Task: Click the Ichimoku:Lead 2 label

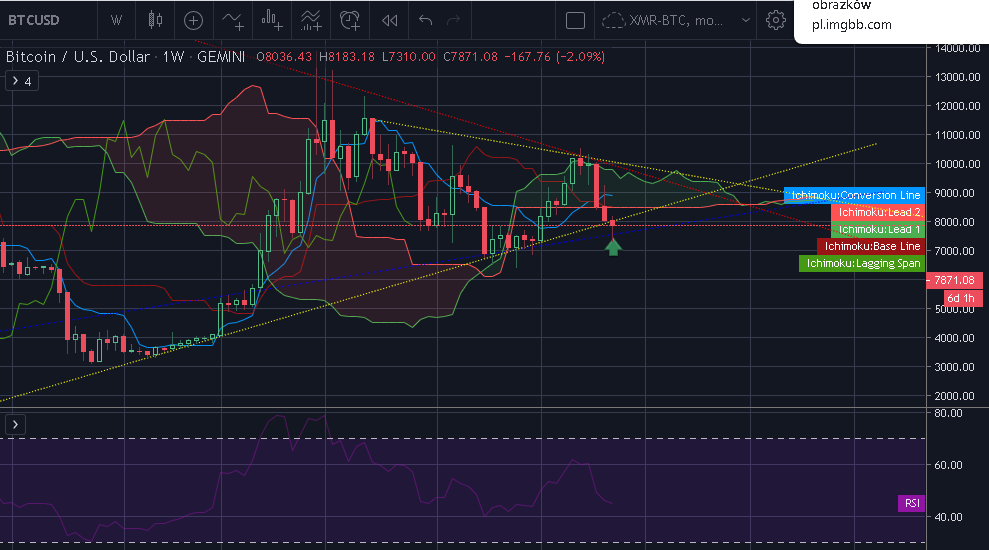Action: [878, 213]
